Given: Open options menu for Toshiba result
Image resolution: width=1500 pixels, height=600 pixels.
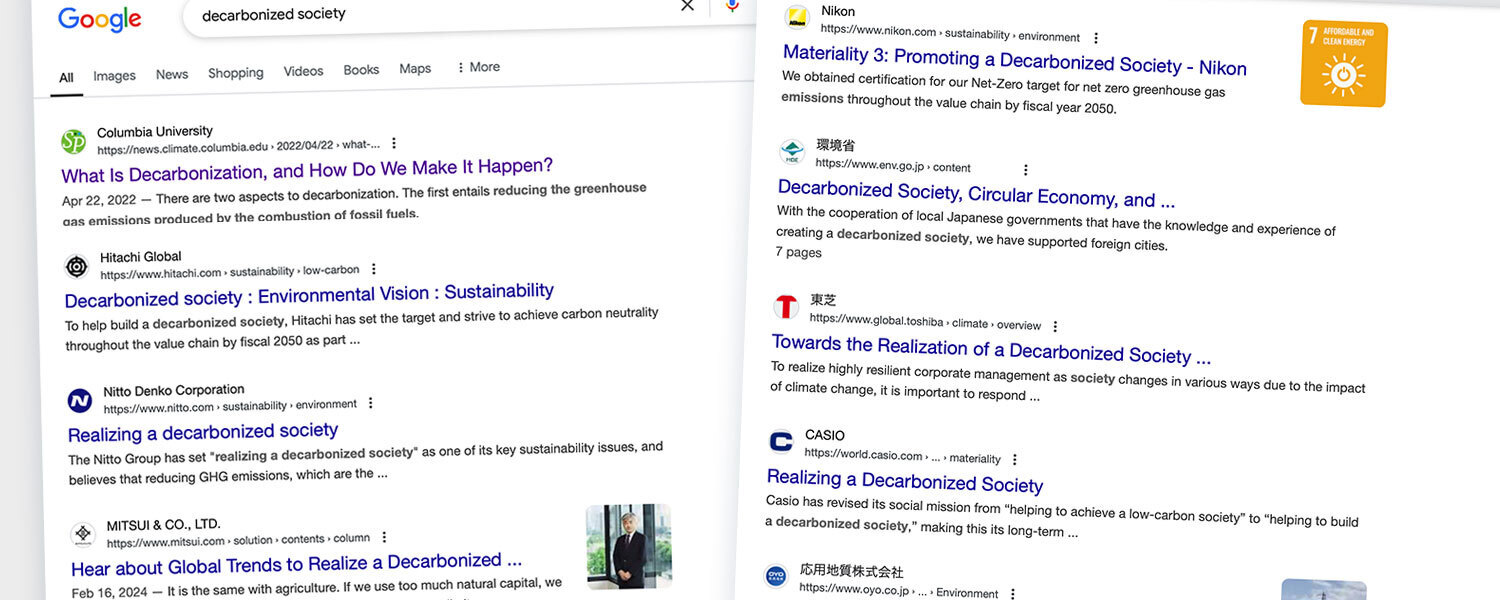Looking at the screenshot, I should (1055, 326).
